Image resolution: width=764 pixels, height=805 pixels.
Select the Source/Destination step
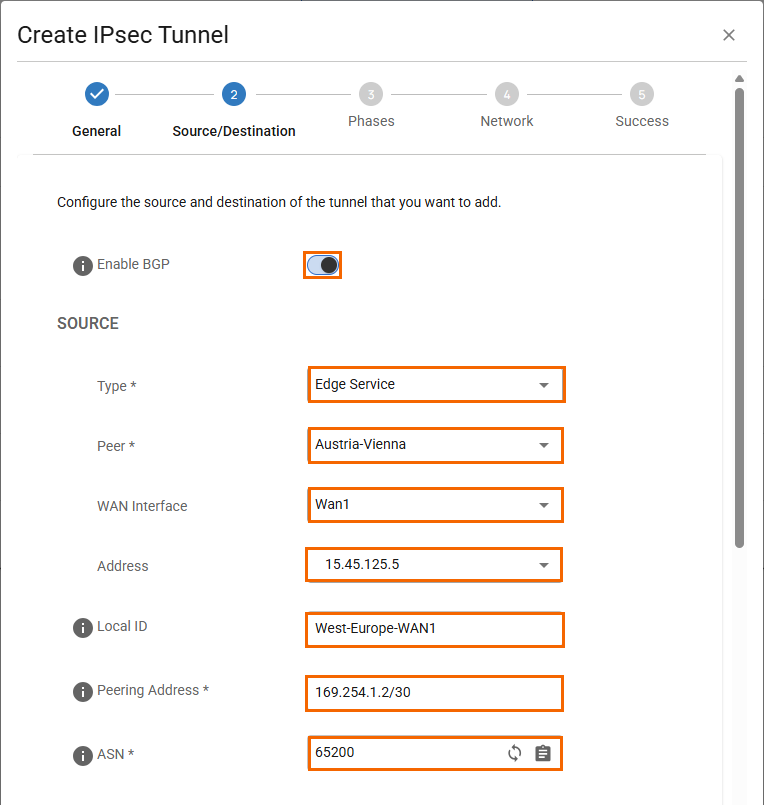tap(233, 95)
